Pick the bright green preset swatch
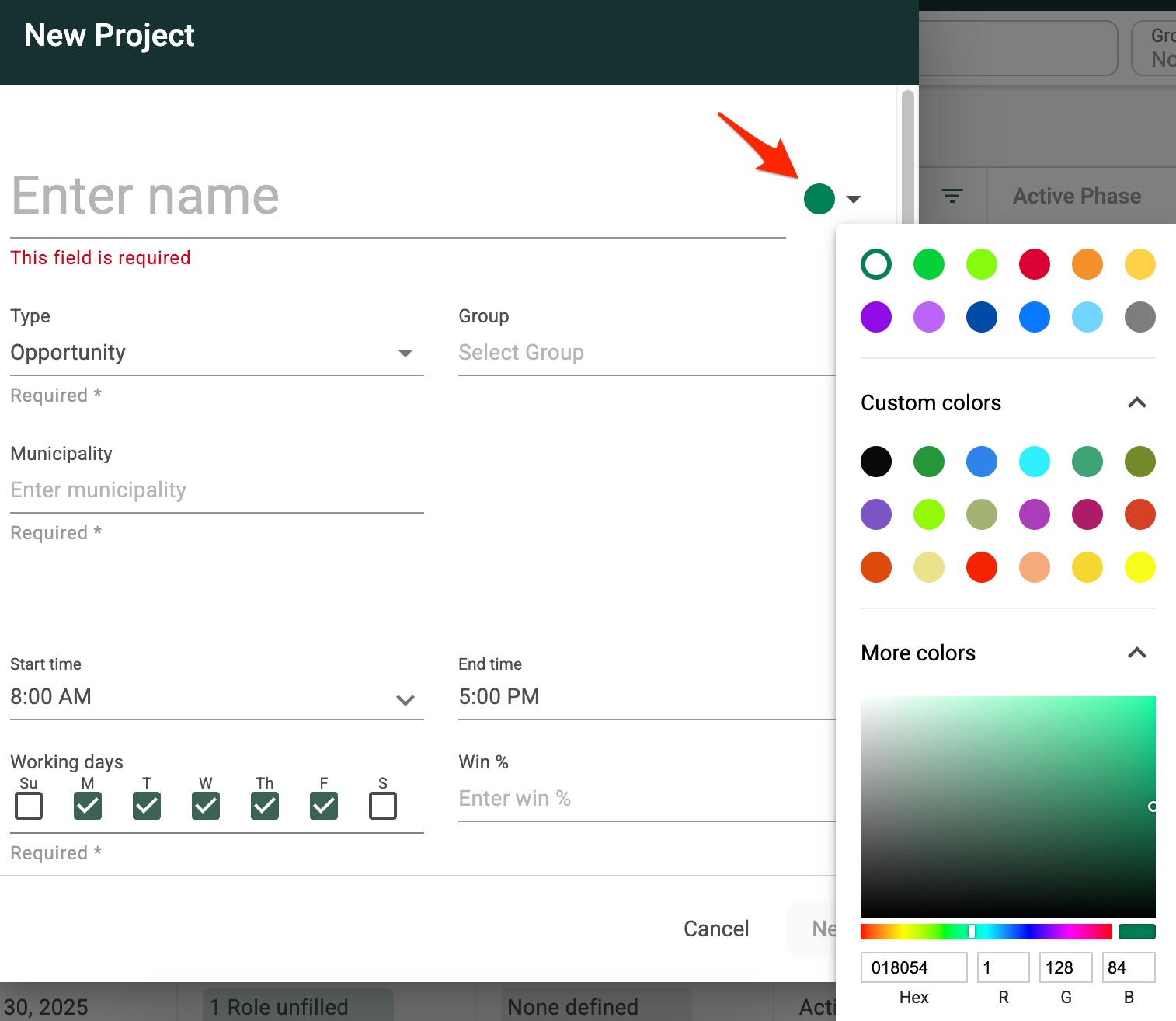The width and height of the screenshot is (1176, 1021). [x=929, y=264]
